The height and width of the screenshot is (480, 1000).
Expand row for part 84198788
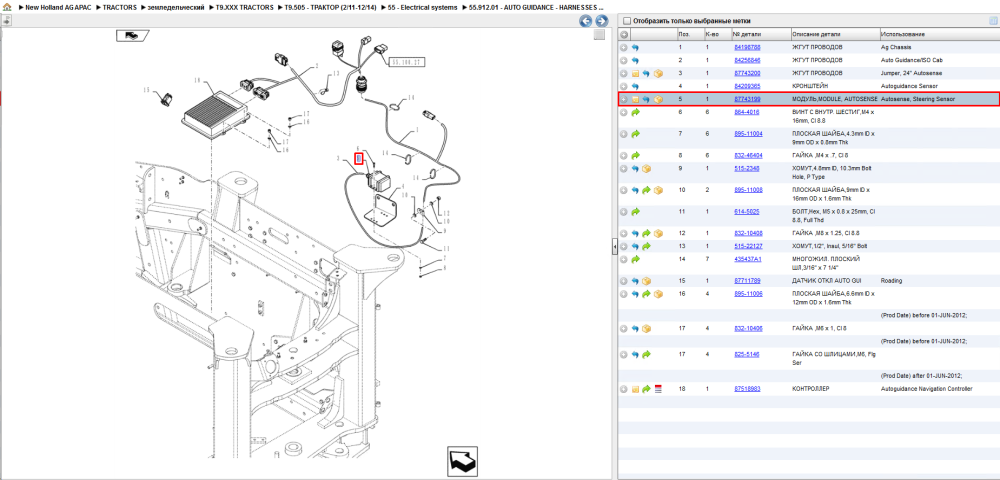(x=624, y=48)
